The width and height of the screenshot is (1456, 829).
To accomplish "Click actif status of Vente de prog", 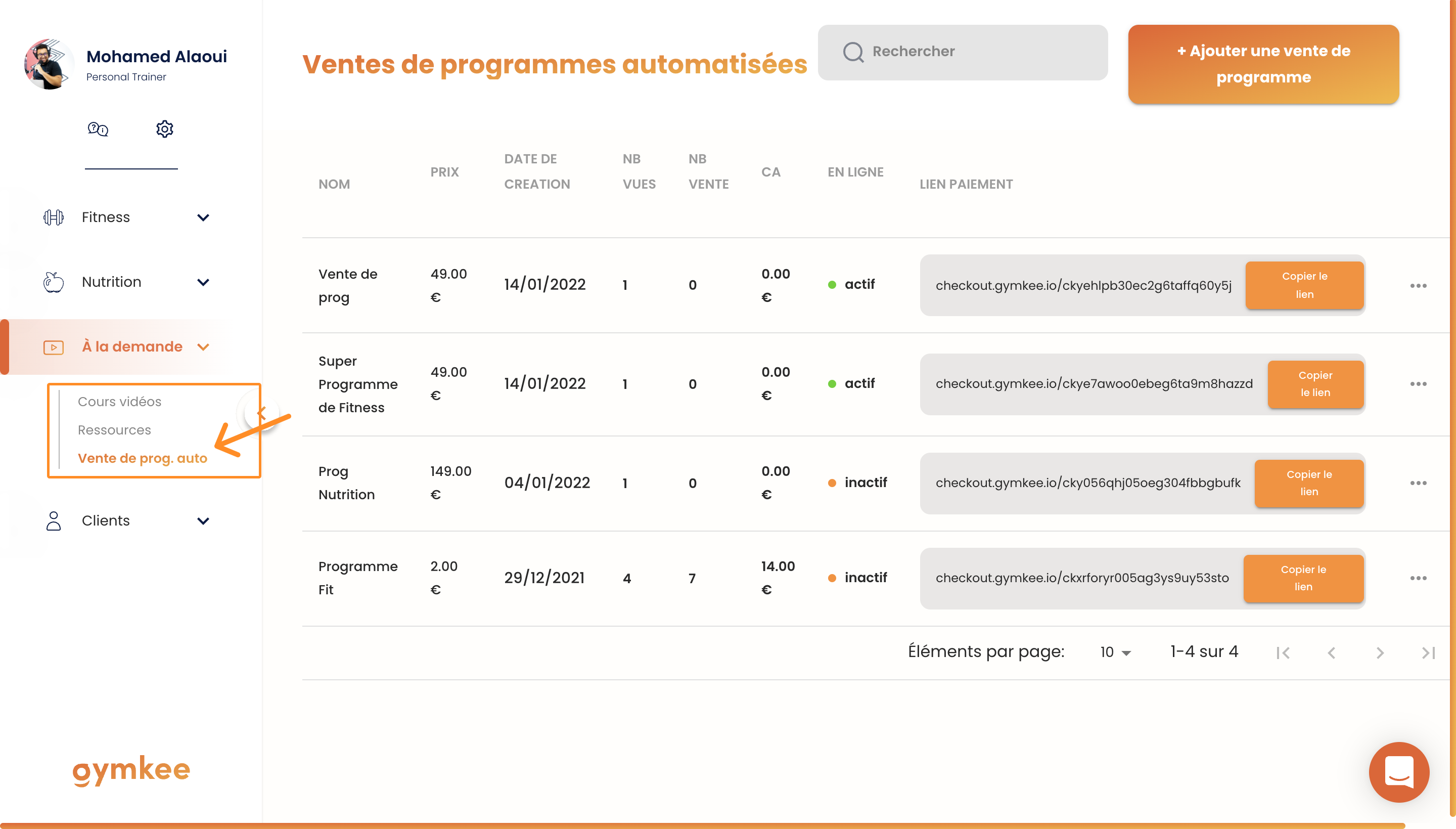I will [851, 285].
